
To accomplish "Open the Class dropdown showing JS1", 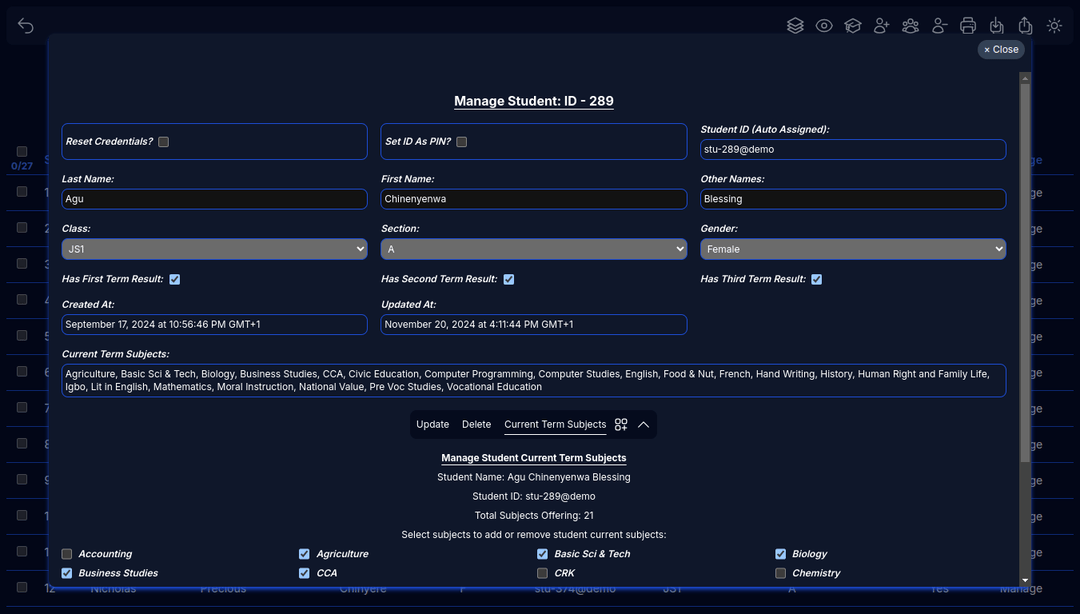I will pos(214,249).
